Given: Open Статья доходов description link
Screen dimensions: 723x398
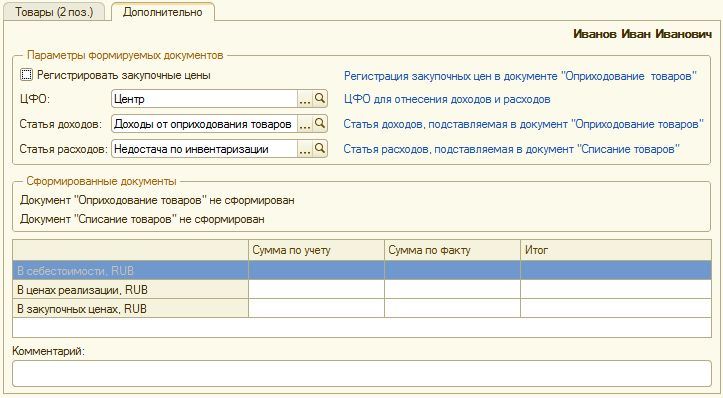Looking at the screenshot, I should pyautogui.click(x=523, y=124).
